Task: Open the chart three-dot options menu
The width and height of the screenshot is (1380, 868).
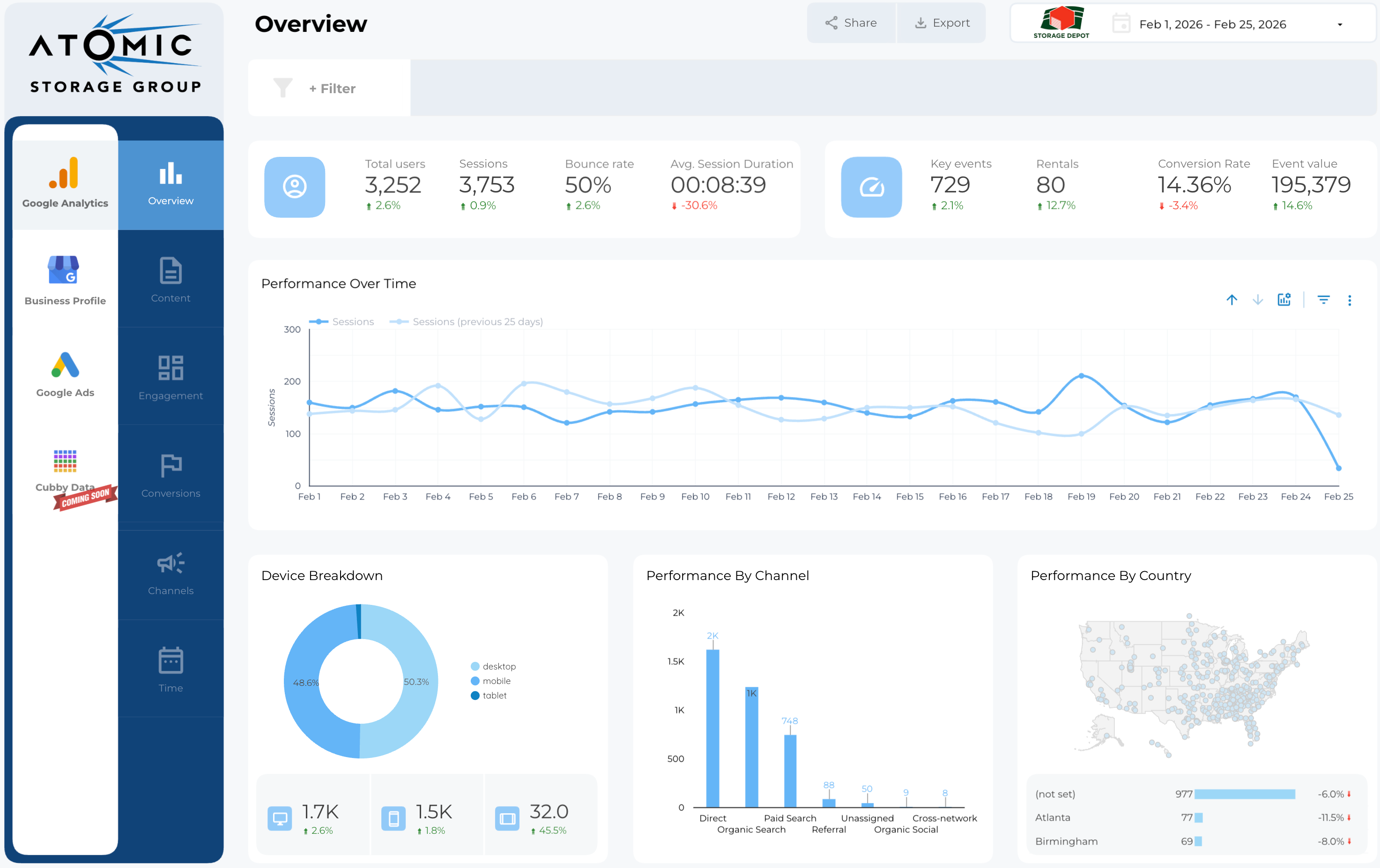Action: point(1349,300)
